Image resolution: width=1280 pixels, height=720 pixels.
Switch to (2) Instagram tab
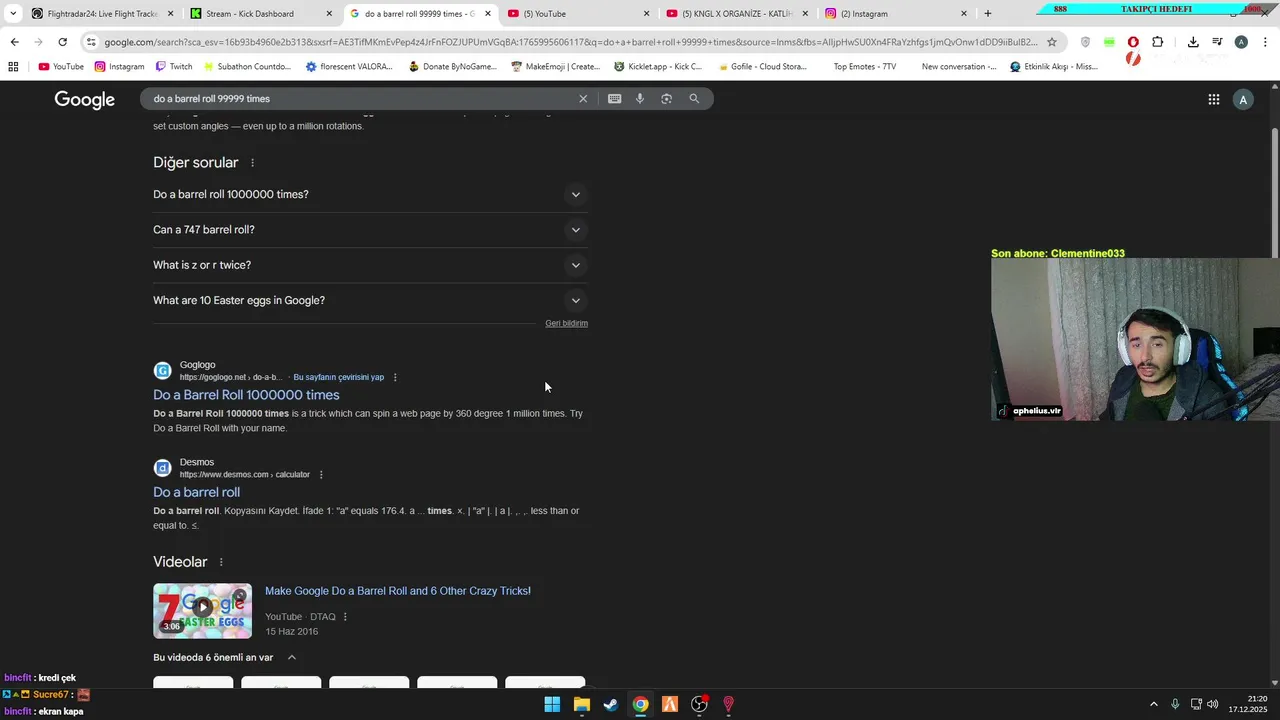[895, 14]
